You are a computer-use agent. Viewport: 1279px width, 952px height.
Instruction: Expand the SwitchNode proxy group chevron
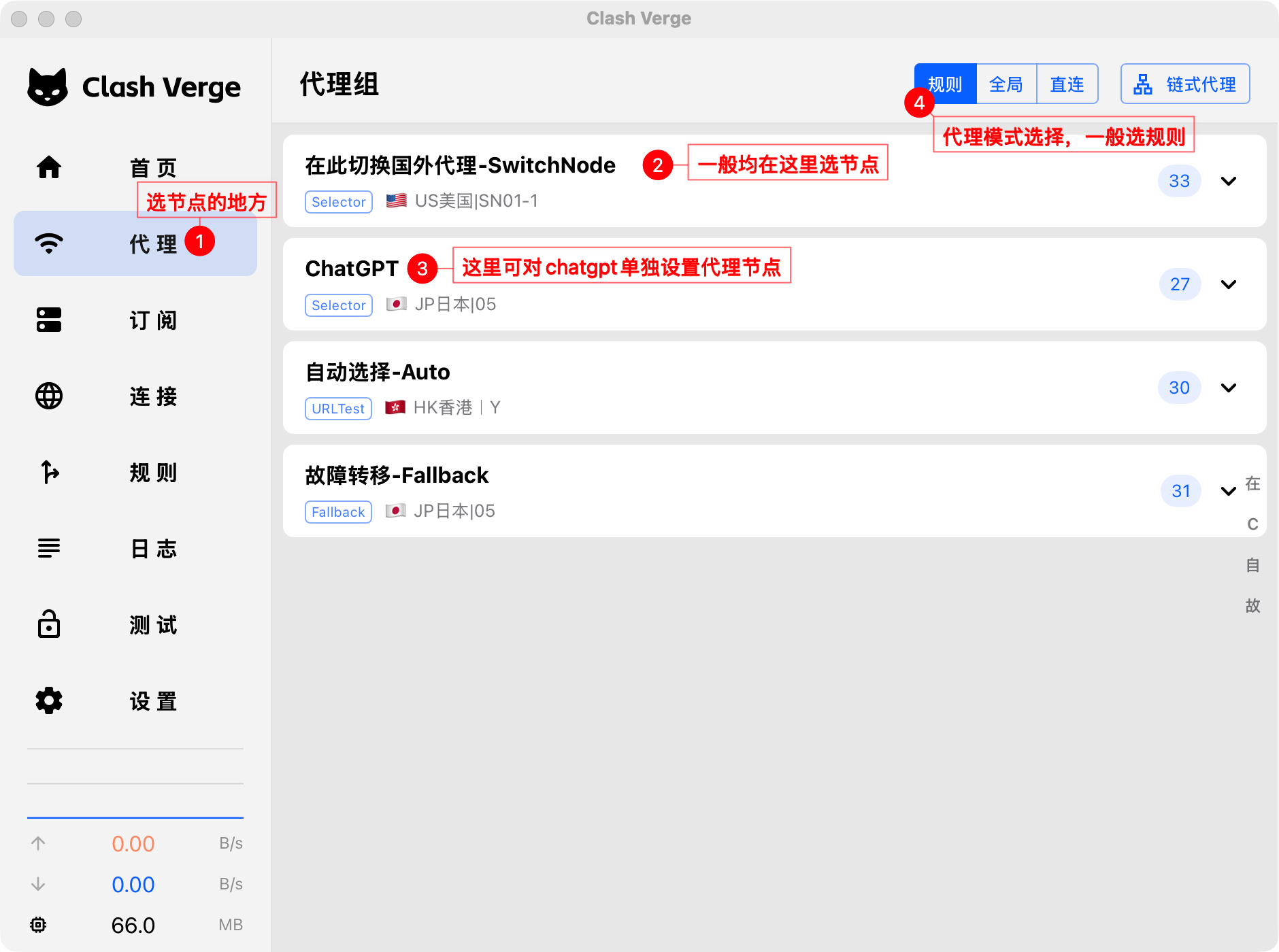1229,181
